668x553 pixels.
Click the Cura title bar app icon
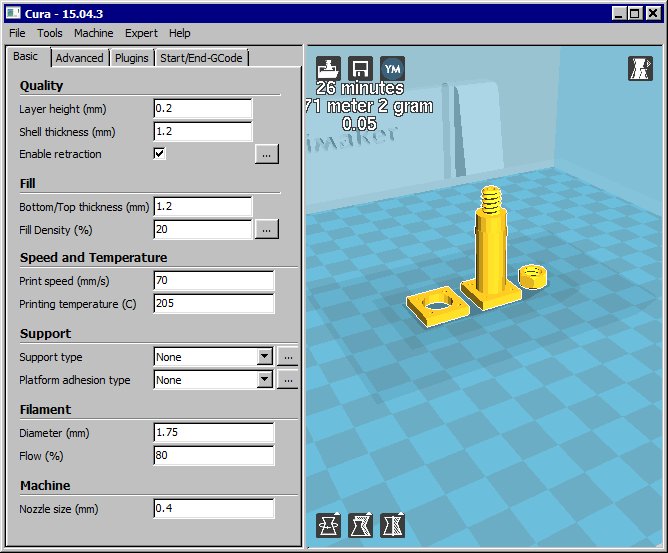tap(13, 13)
